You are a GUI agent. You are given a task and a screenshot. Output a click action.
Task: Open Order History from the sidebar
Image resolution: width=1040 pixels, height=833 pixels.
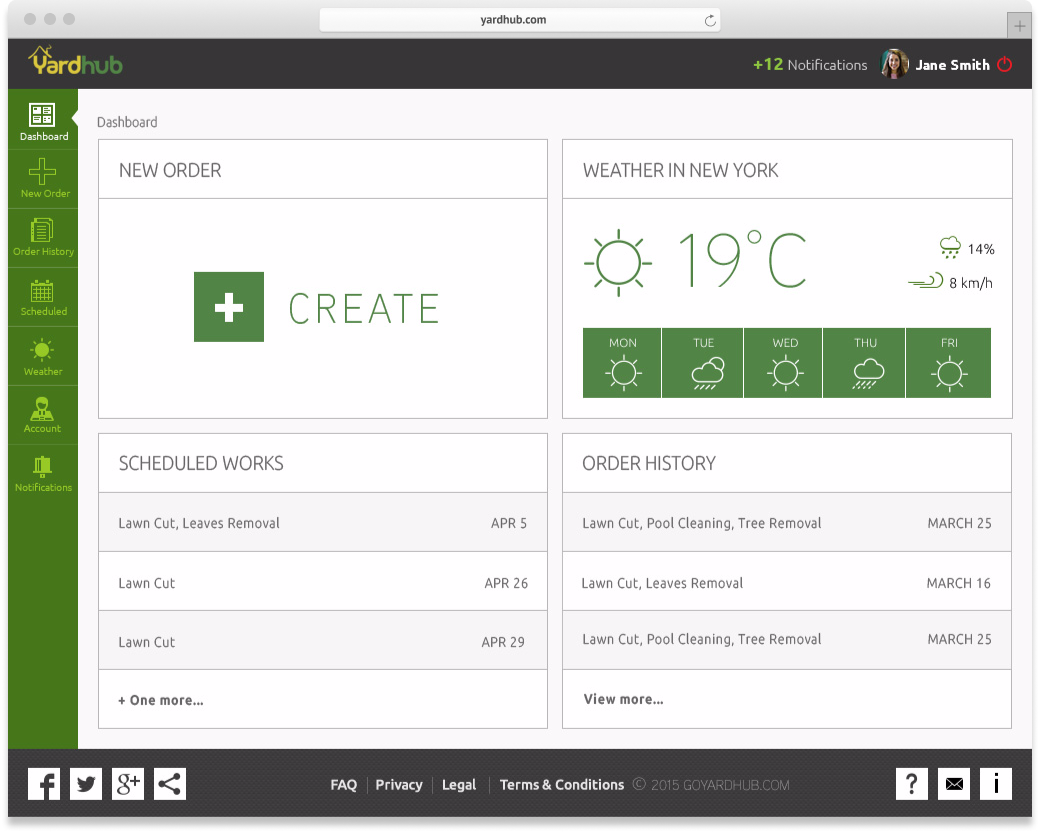tap(42, 237)
